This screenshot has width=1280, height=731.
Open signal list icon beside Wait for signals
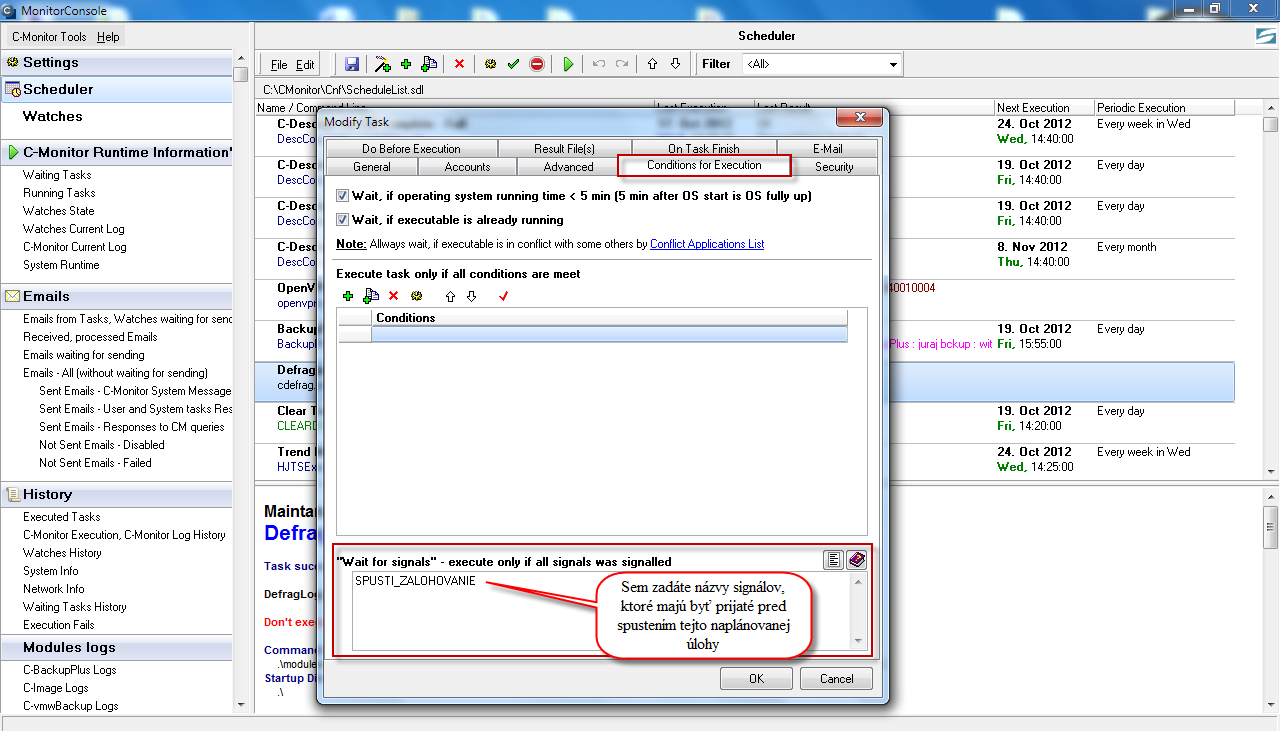833,560
